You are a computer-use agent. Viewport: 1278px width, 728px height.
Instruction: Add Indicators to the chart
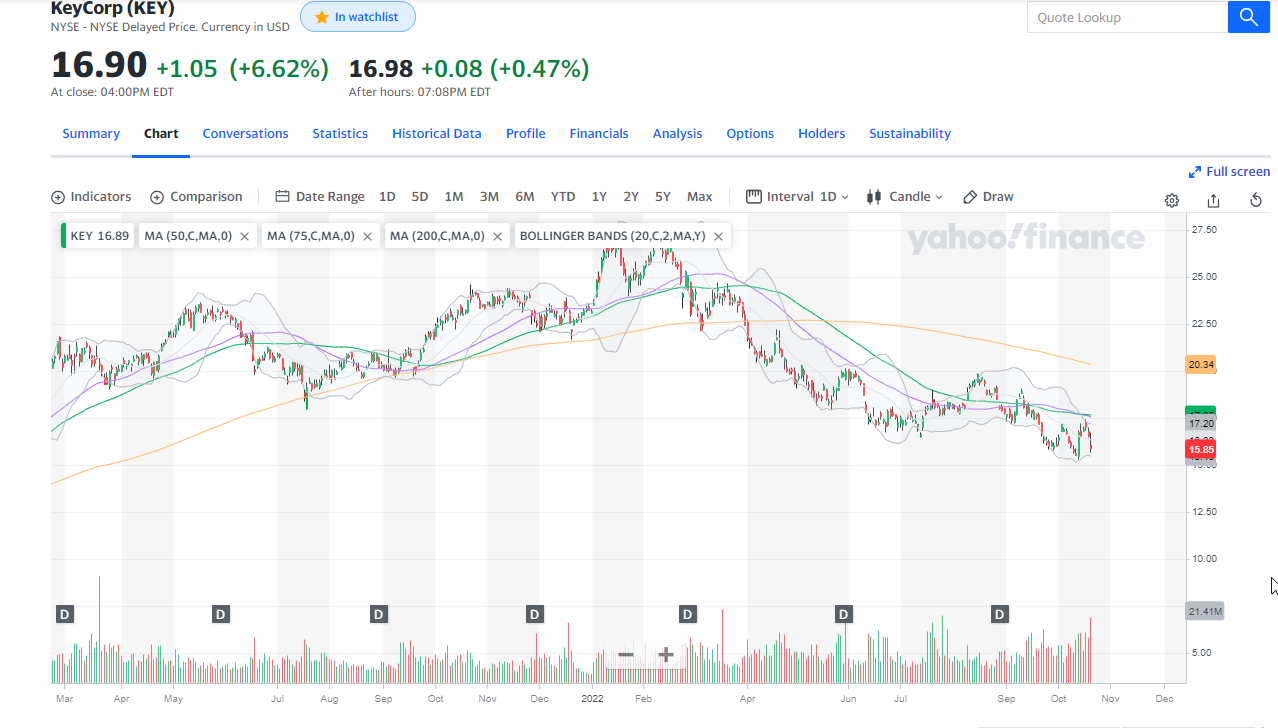pos(91,197)
